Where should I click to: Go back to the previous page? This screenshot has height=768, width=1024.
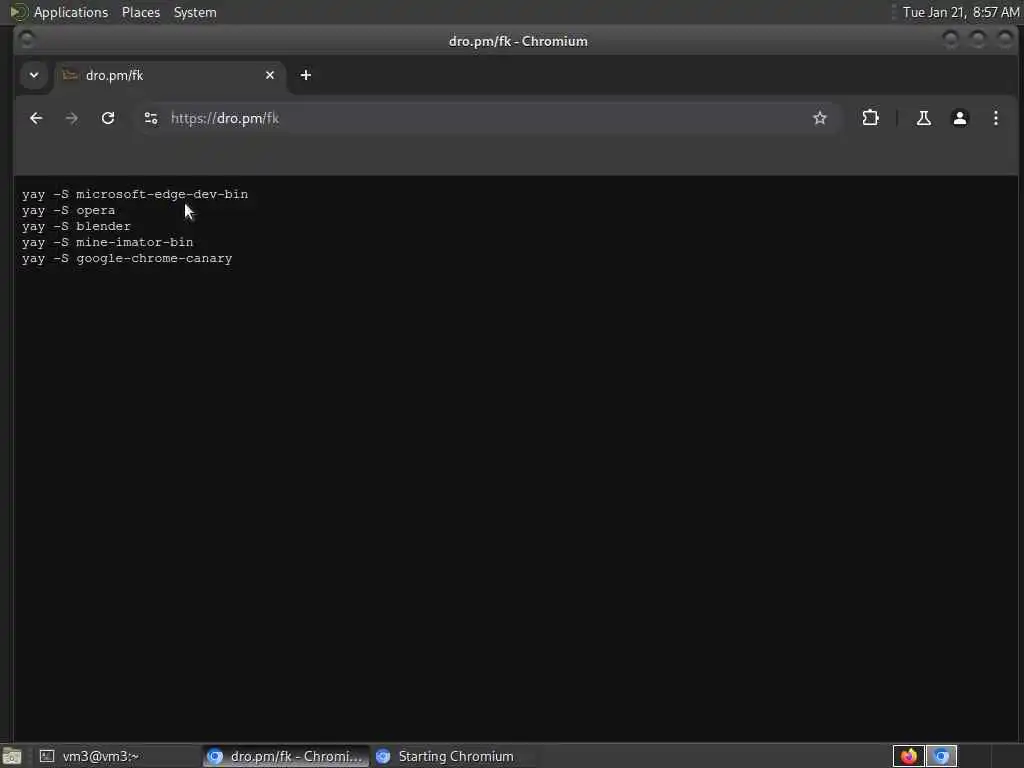[36, 118]
